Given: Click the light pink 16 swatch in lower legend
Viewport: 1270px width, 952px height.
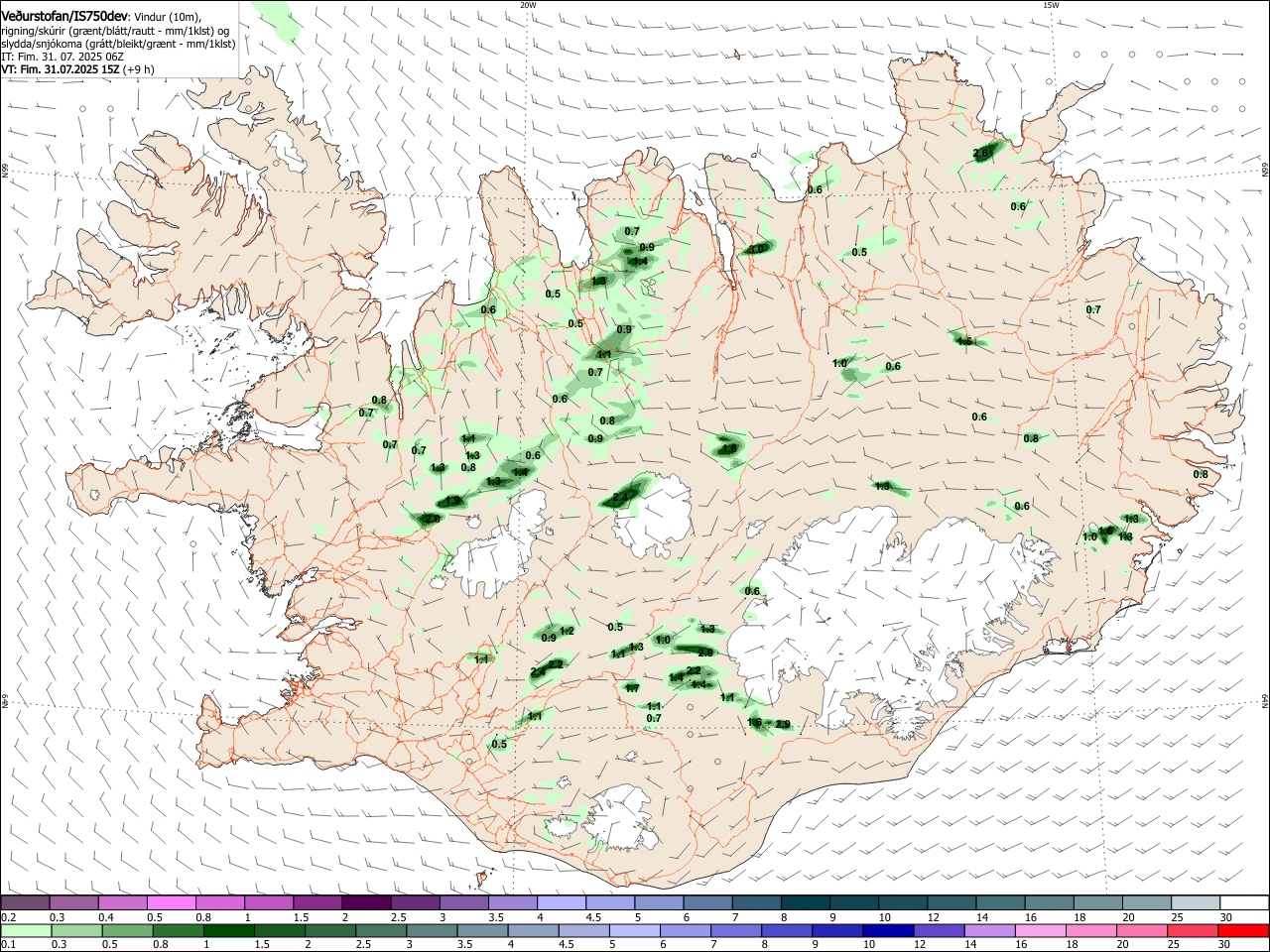Looking at the screenshot, I should tap(1040, 931).
